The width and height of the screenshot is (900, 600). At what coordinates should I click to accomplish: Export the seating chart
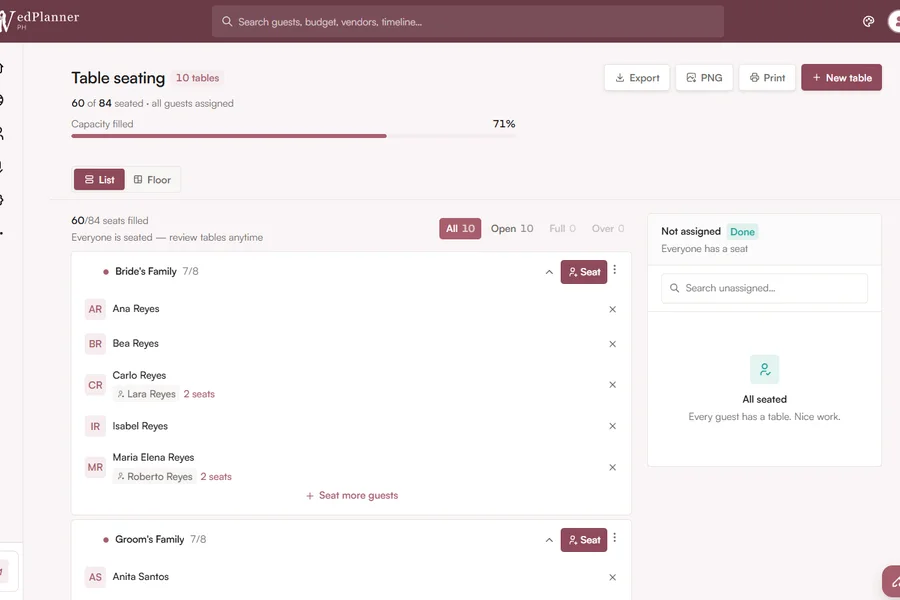tap(637, 78)
